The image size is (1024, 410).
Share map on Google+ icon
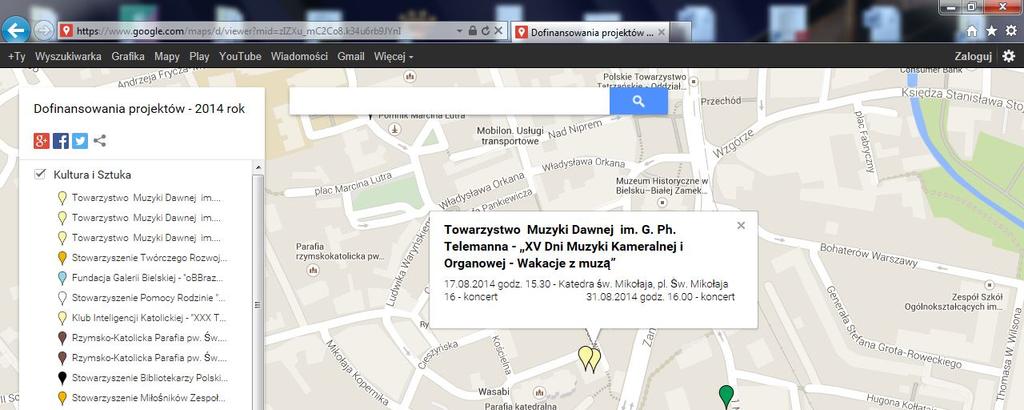click(x=42, y=140)
